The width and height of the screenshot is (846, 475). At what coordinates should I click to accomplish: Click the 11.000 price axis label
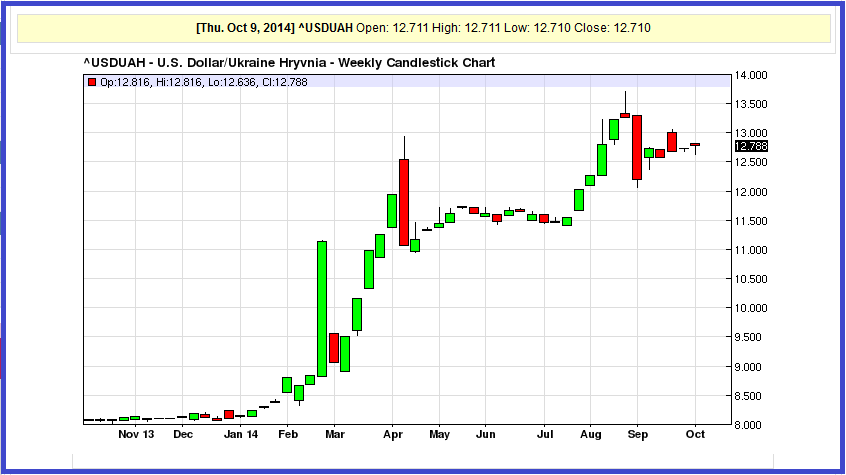[751, 250]
